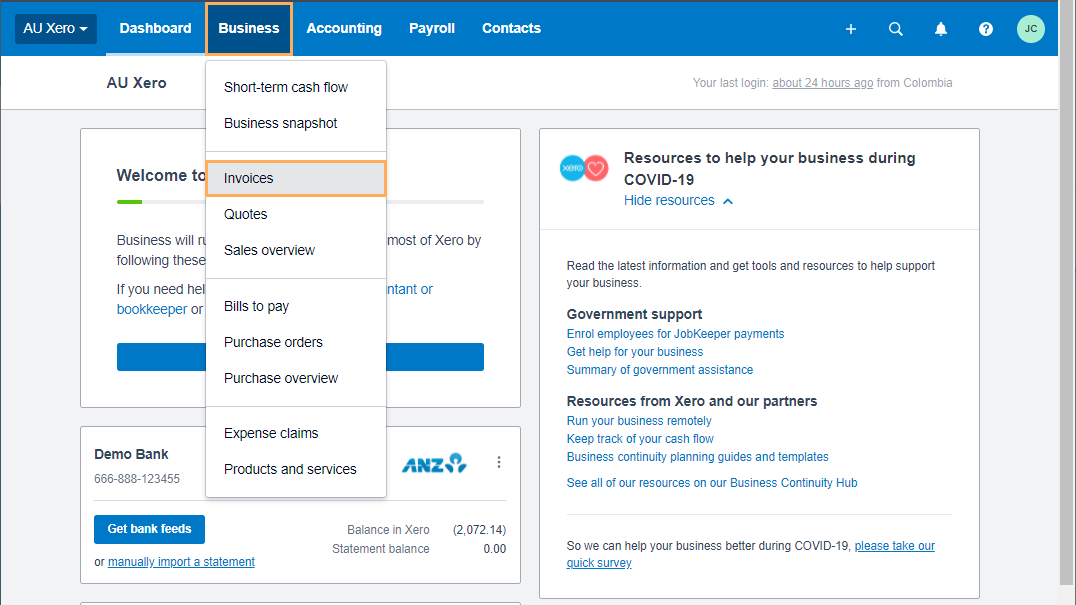This screenshot has height=605, width=1076.
Task: Open Business Continuity Hub resources link
Action: [x=712, y=483]
